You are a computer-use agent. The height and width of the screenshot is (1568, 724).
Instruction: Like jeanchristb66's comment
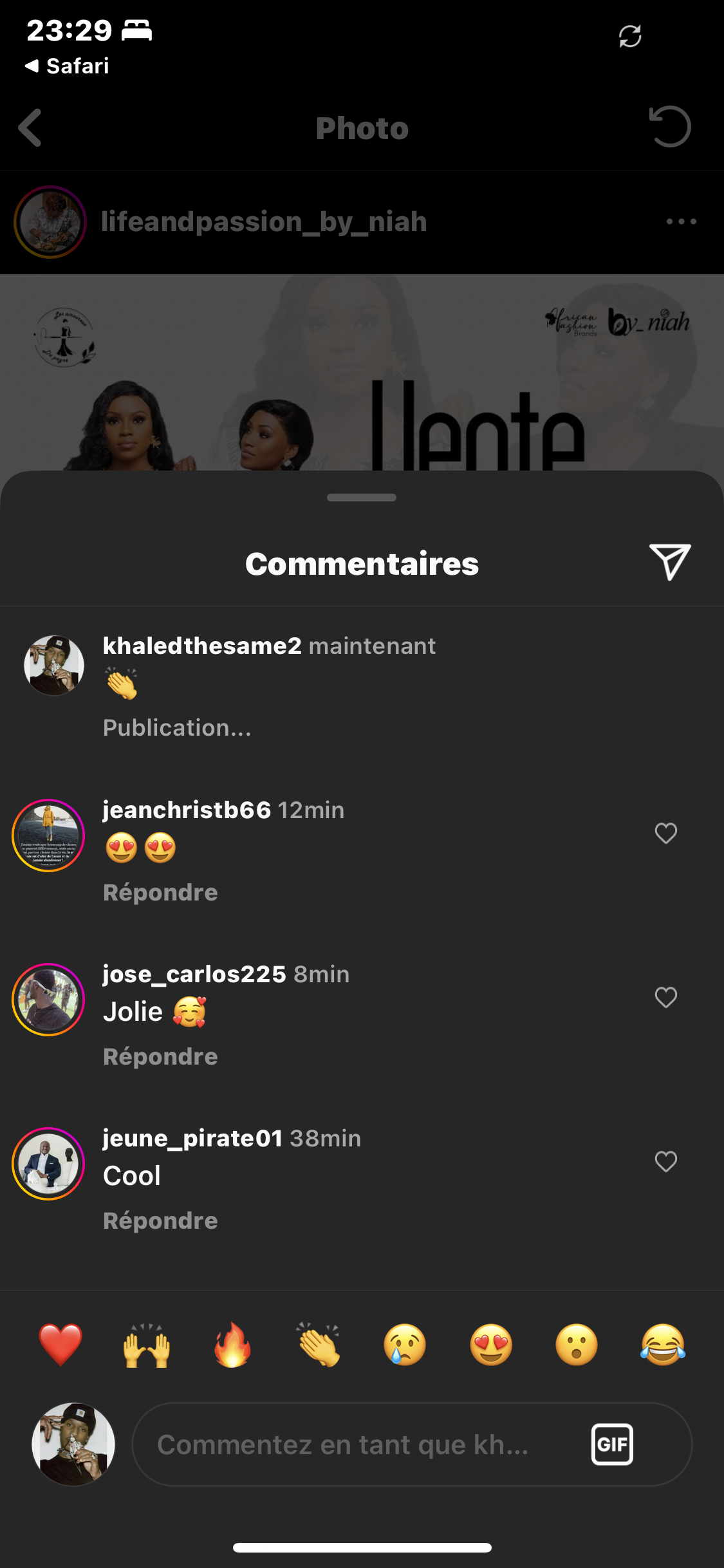(x=665, y=833)
